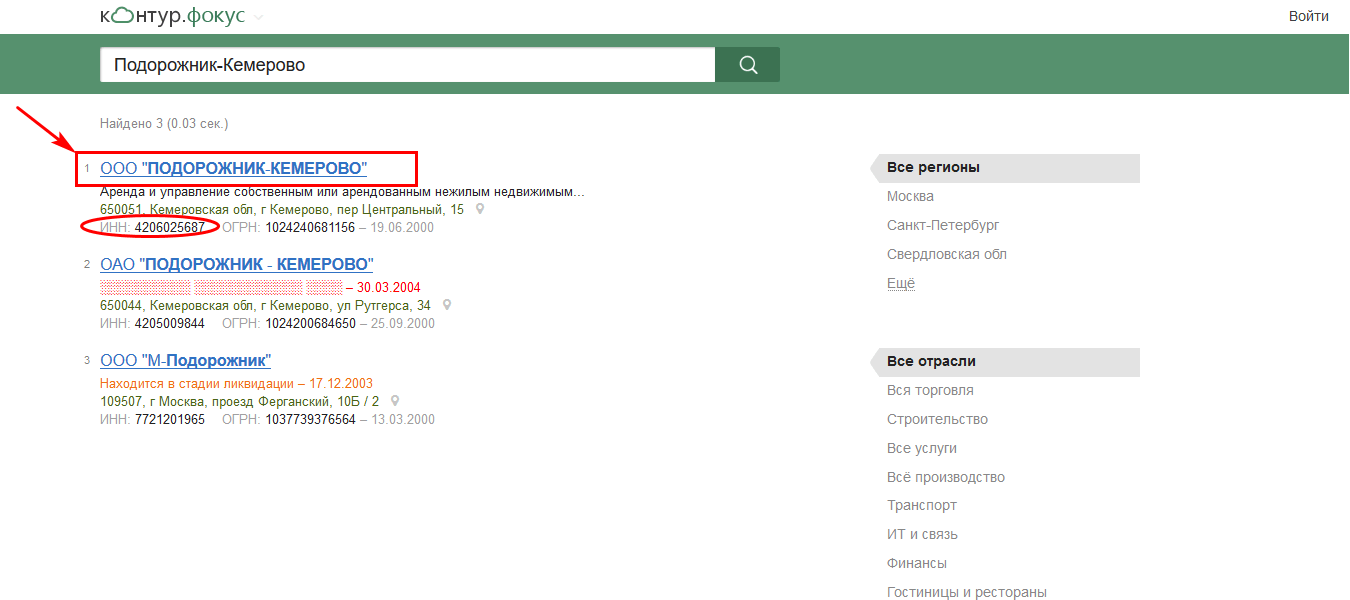The height and width of the screenshot is (600, 1350).
Task: Click the address 109507, г Москва
Action: (240, 401)
